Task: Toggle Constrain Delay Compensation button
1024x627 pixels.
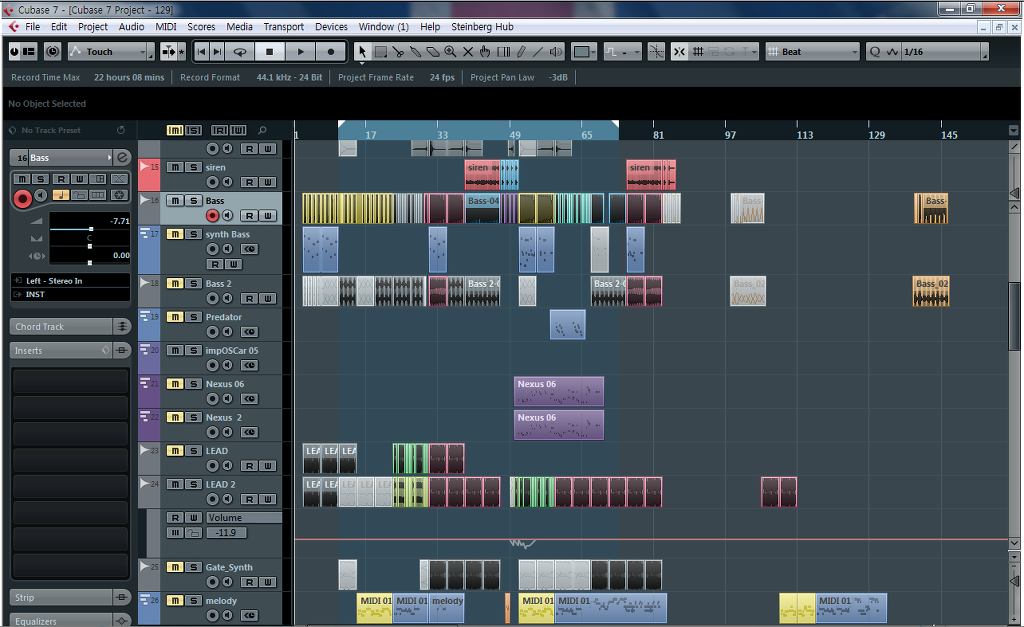Action: 53,52
